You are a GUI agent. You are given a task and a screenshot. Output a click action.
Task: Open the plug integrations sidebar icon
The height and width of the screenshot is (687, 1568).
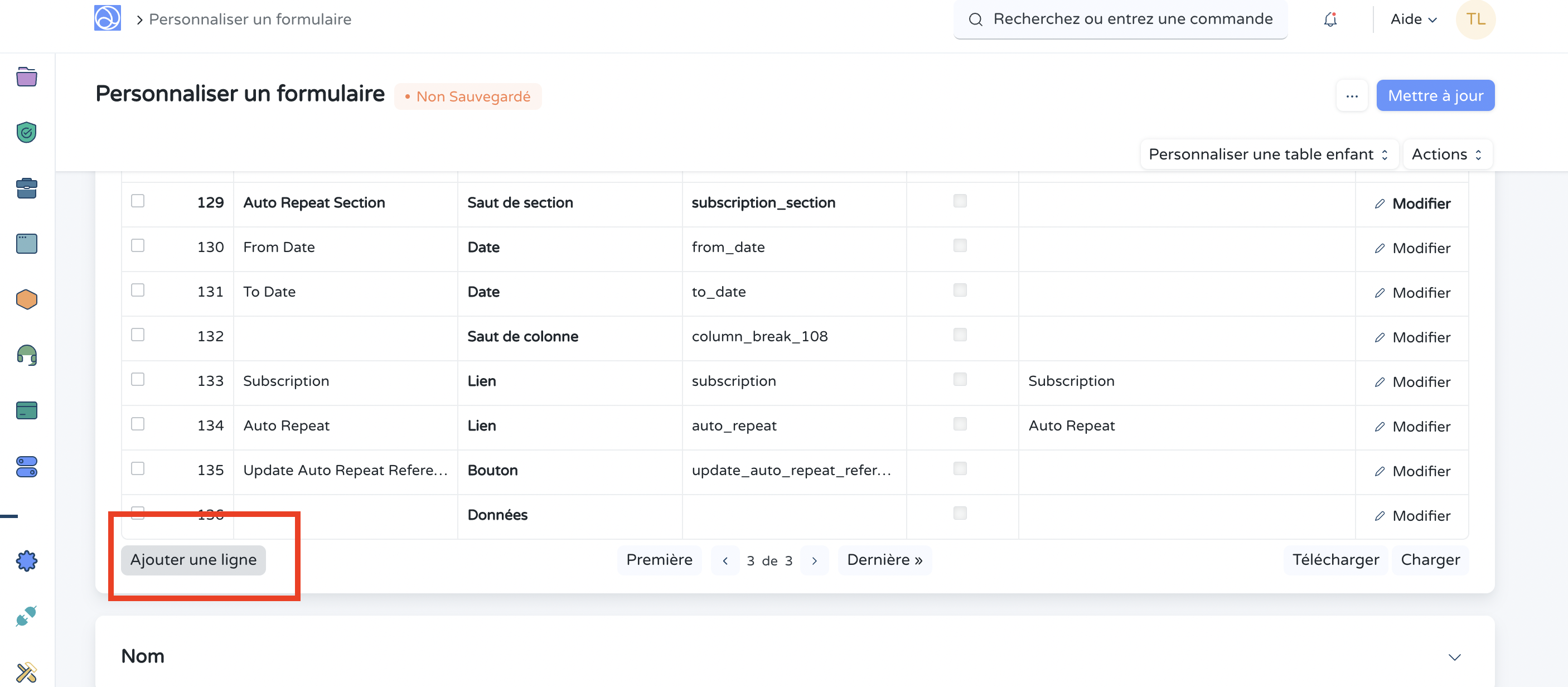(x=26, y=616)
